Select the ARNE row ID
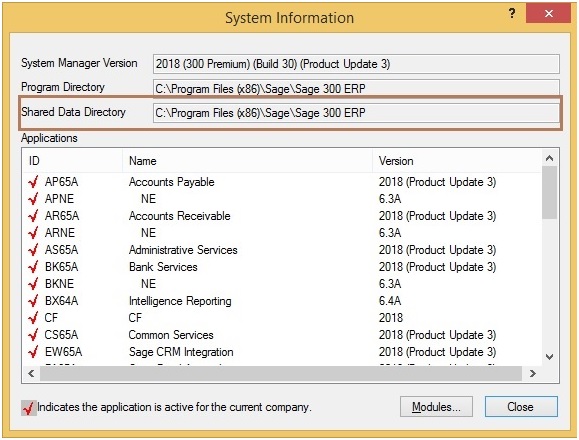The image size is (579, 440). [60, 233]
